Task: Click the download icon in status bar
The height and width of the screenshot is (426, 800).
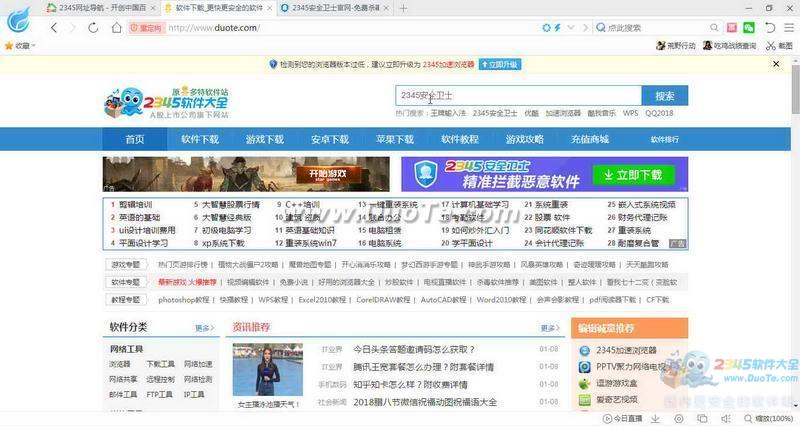Action: 655,418
